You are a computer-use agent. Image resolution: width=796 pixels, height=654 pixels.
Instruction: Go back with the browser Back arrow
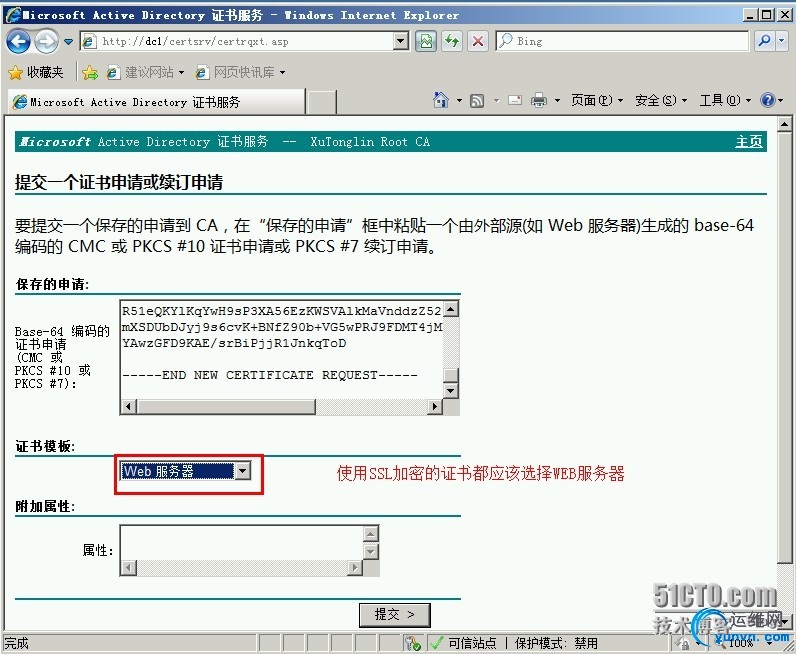[18, 42]
